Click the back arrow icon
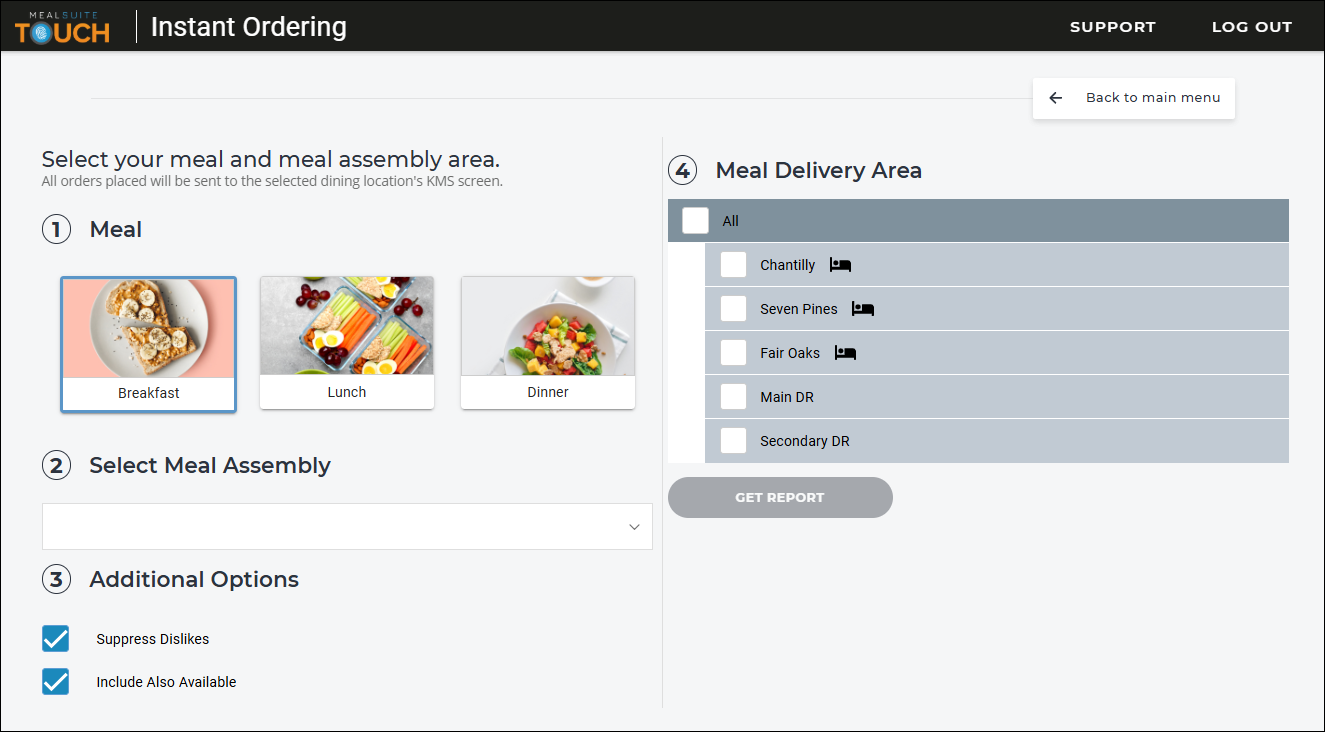Image resolution: width=1325 pixels, height=732 pixels. (x=1055, y=98)
